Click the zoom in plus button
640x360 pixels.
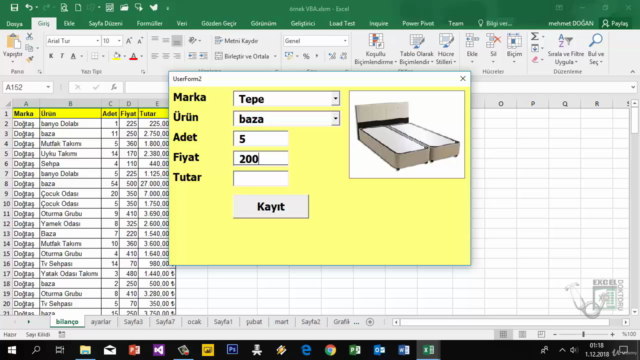pos(612,334)
